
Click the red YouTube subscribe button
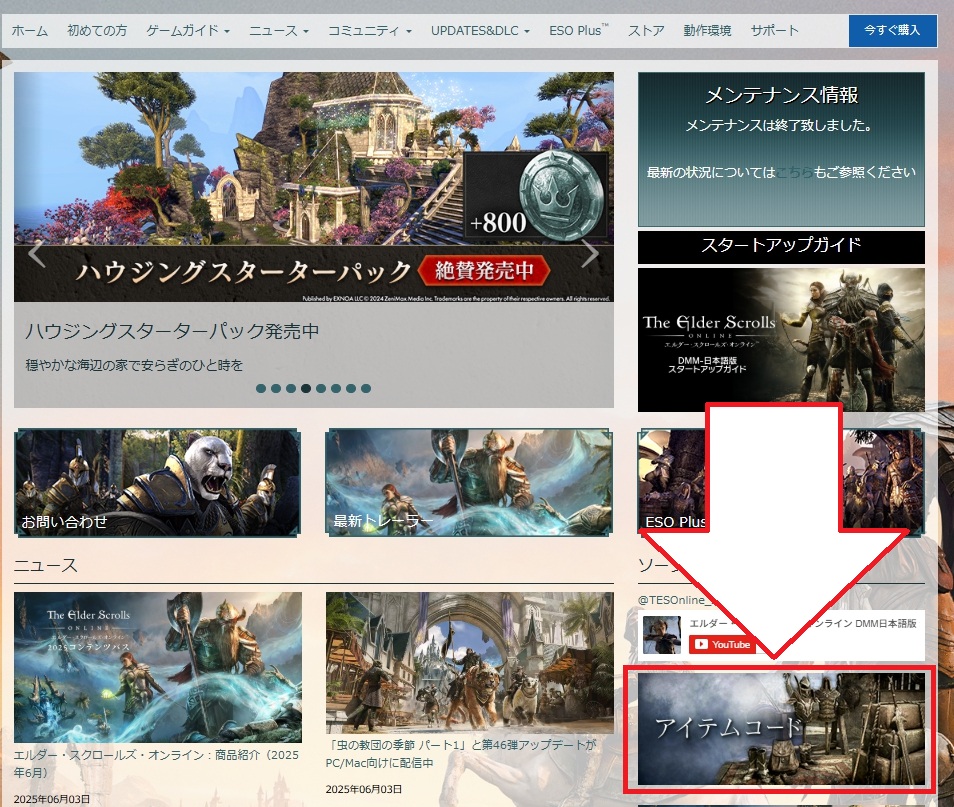point(722,645)
